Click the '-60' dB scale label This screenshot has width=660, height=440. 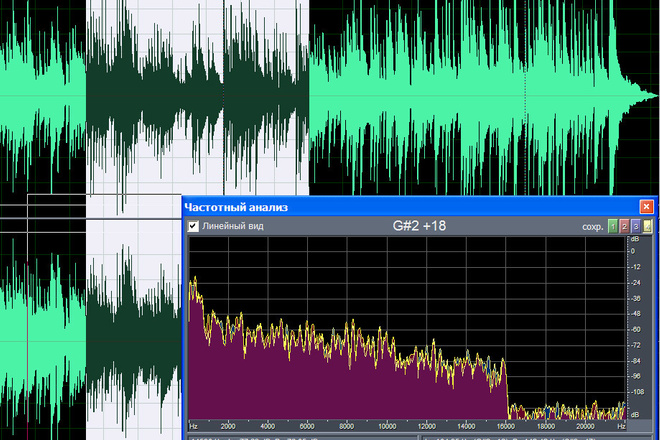[x=635, y=329]
